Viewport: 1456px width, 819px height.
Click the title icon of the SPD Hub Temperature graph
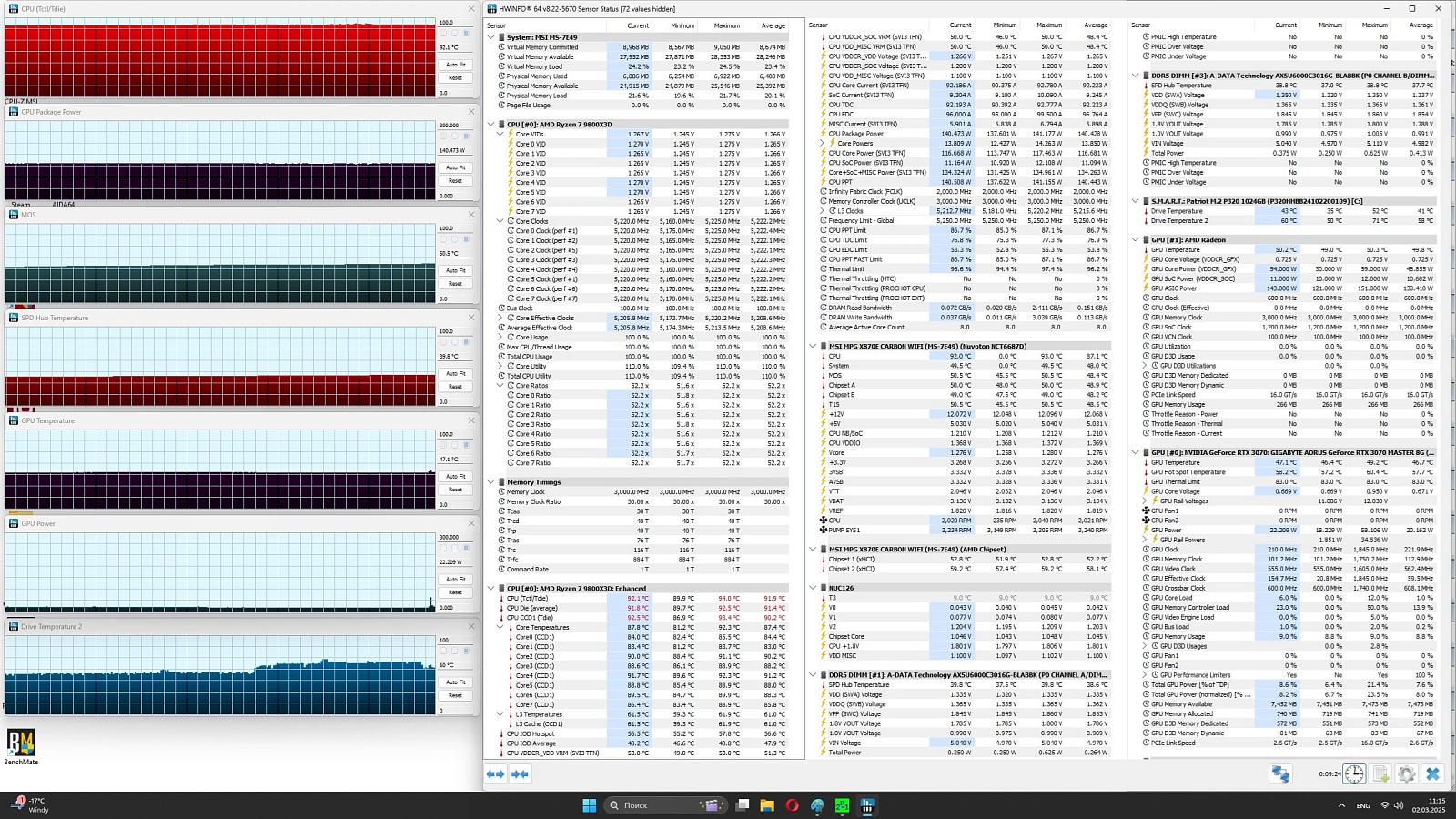point(14,318)
